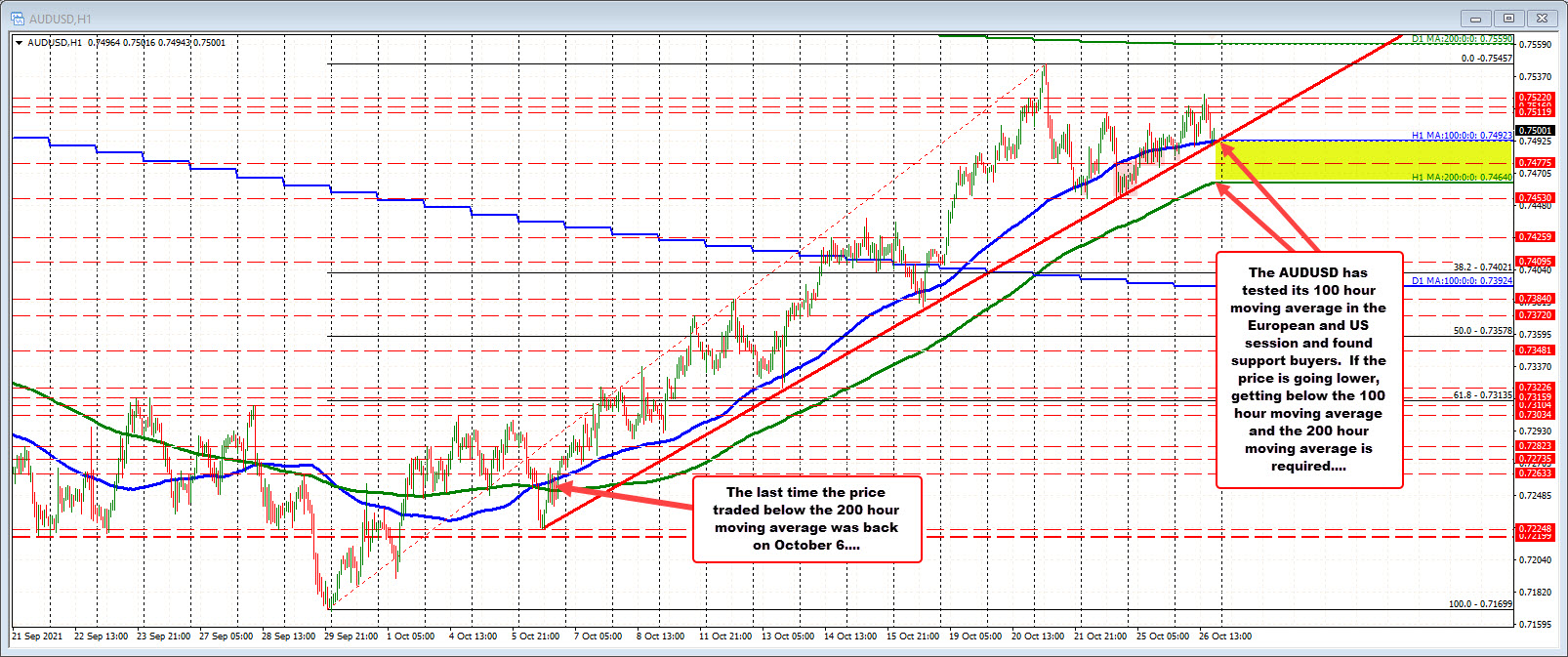Click the red price tag 0.73840
This screenshot has width=1568, height=657.
tap(1535, 299)
